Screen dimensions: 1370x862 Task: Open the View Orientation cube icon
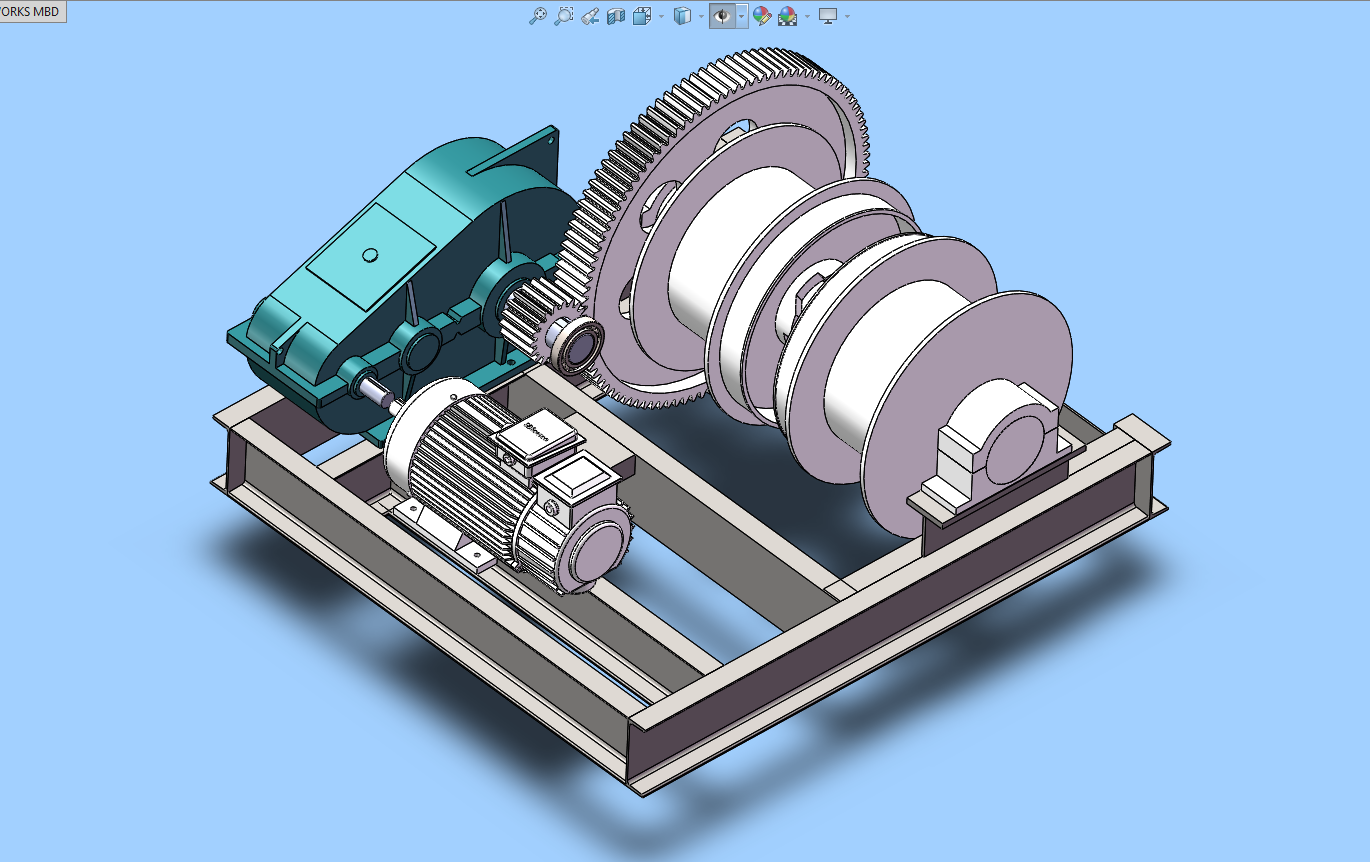point(642,16)
